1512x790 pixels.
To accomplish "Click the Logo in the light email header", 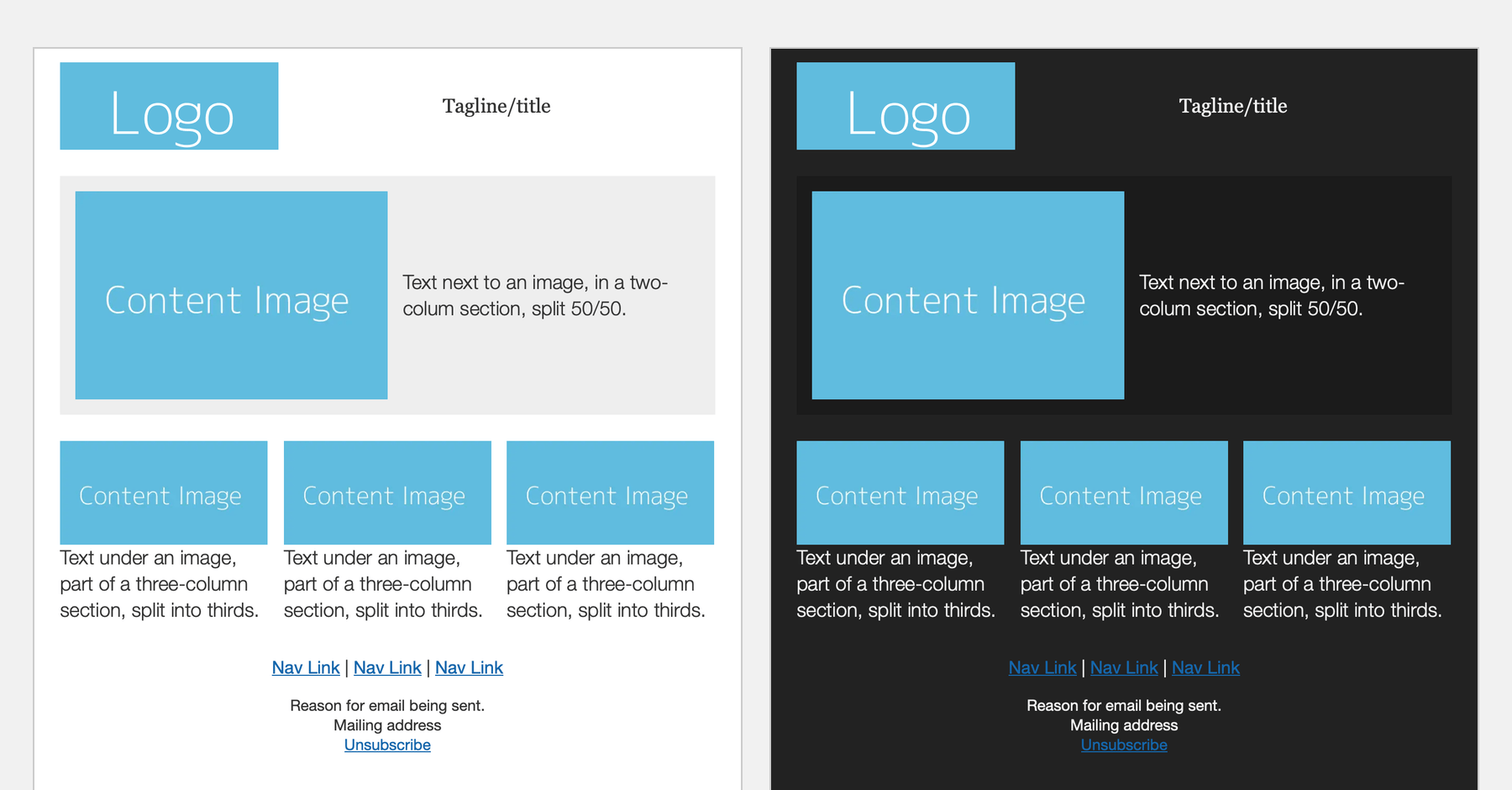I will (168, 106).
